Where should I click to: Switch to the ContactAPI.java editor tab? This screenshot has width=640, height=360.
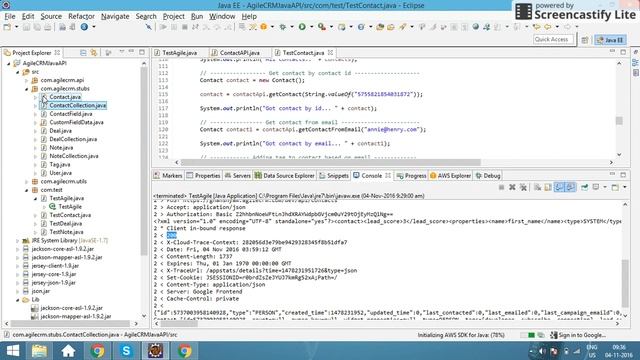[x=240, y=53]
